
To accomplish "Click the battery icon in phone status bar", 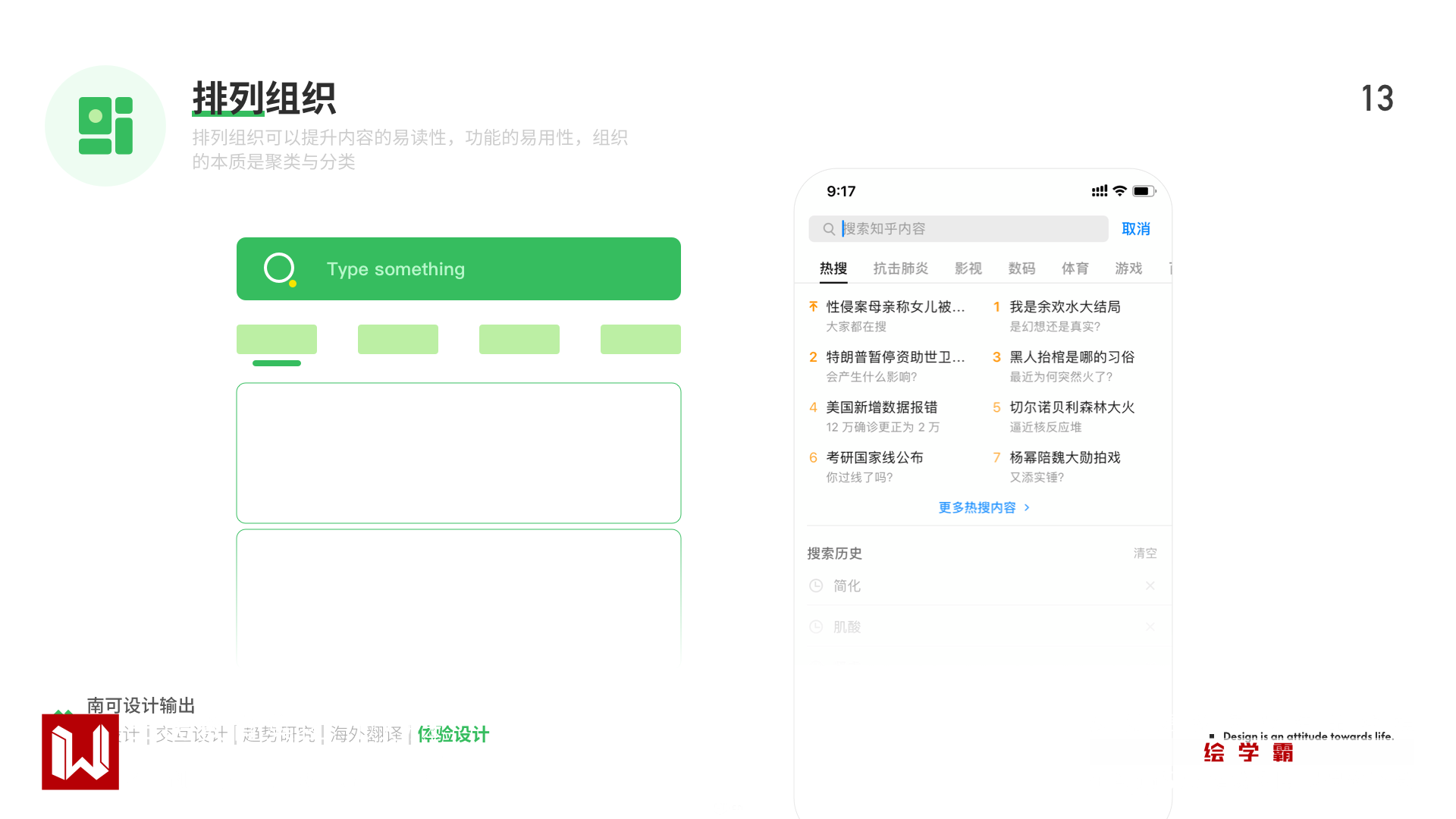I will pos(1143,191).
